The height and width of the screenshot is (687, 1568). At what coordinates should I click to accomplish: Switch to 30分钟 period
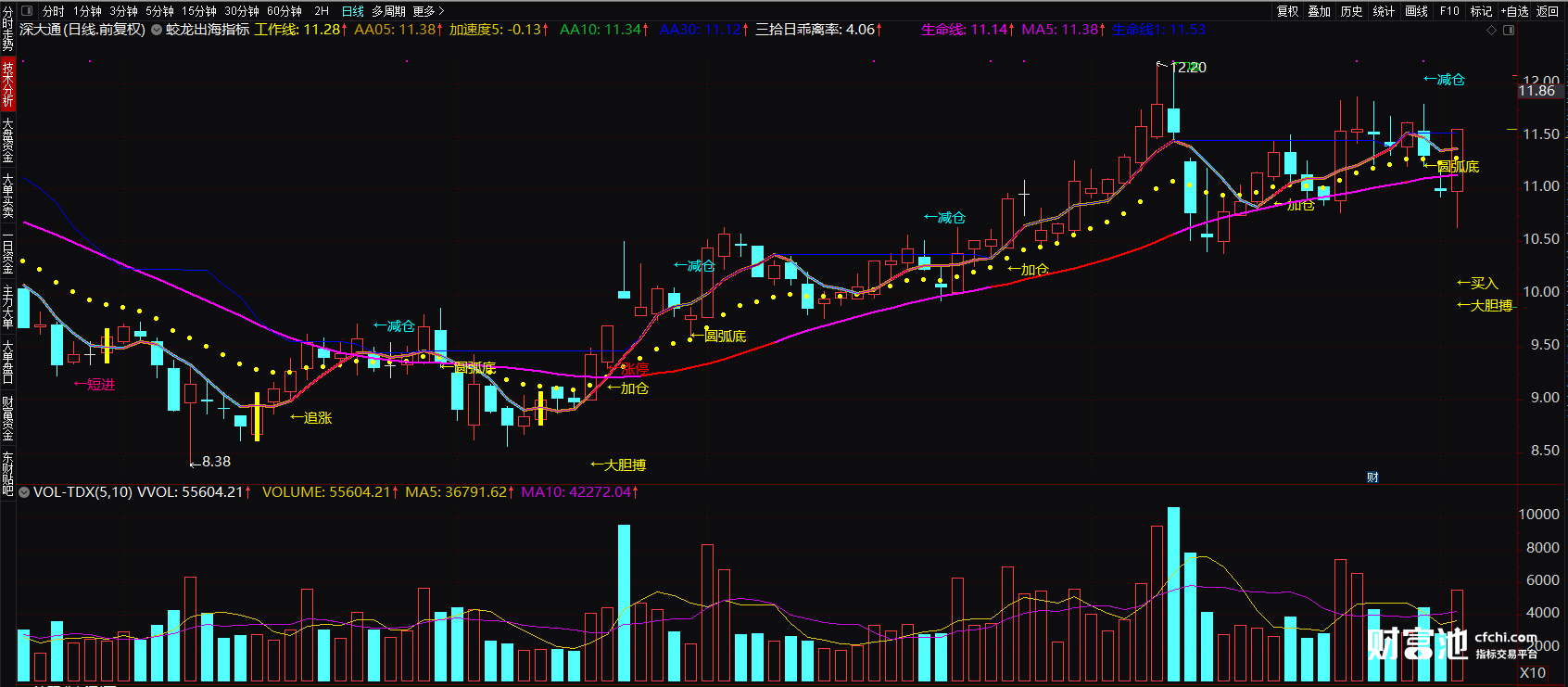pos(241,11)
